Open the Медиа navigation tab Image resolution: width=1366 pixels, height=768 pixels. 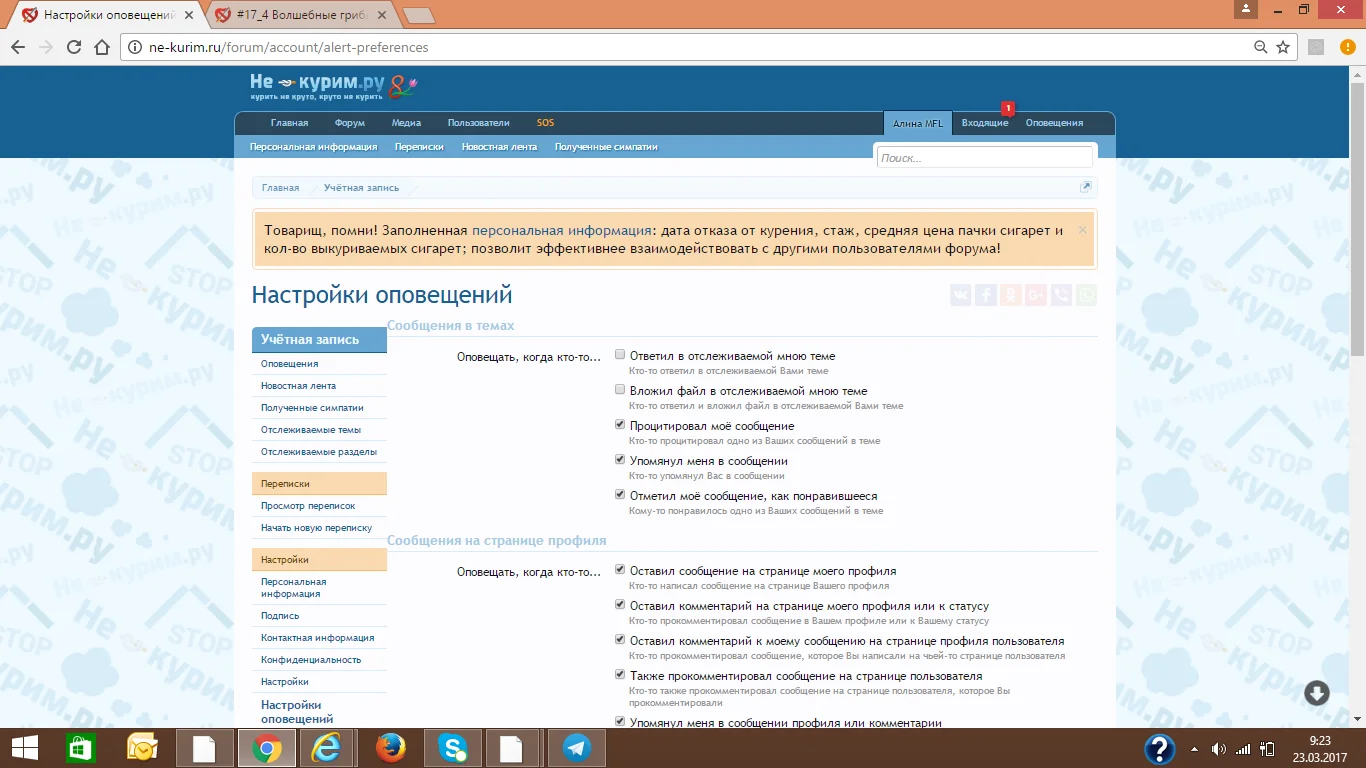click(x=406, y=123)
